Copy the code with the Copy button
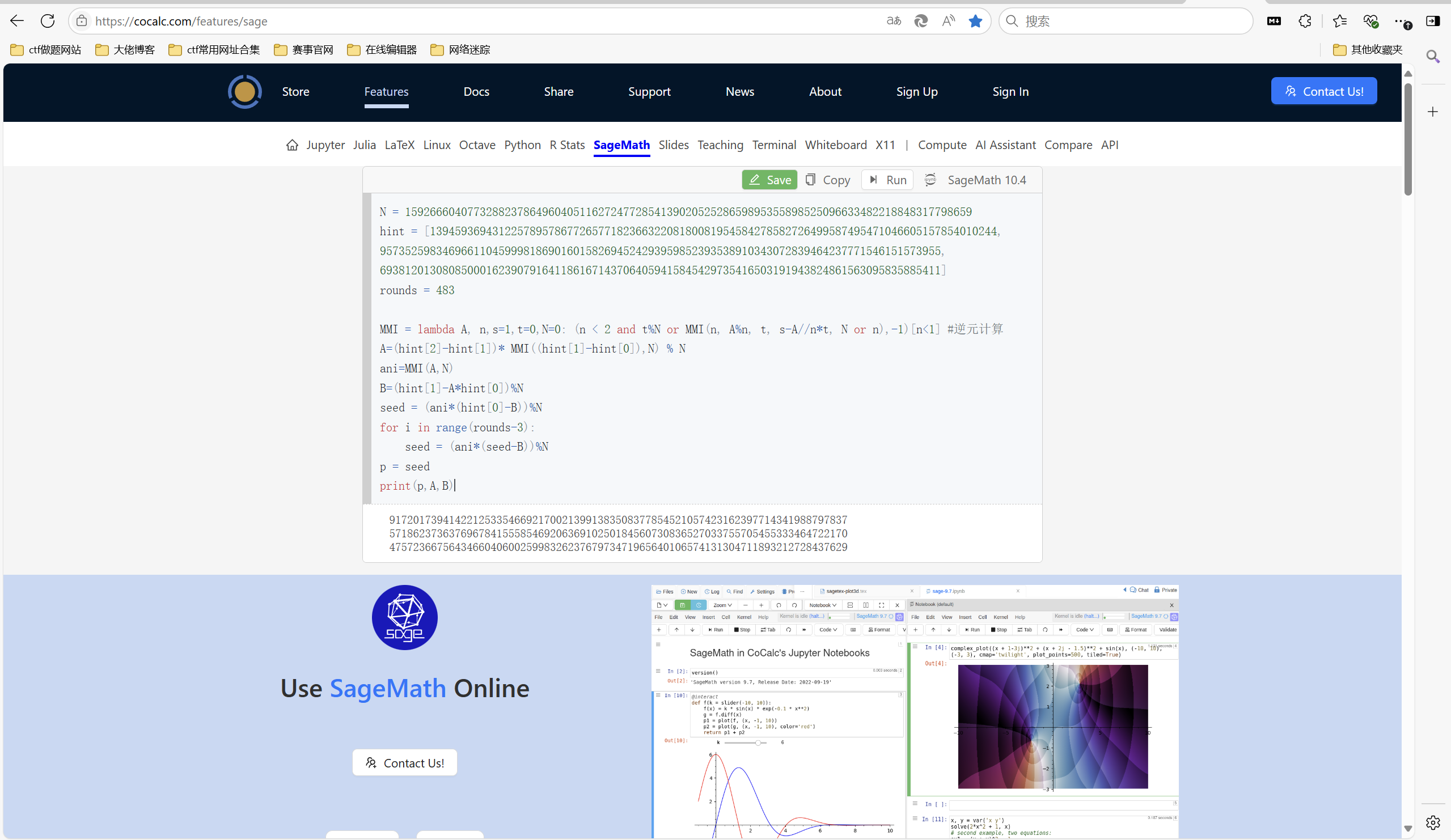The height and width of the screenshot is (840, 1451). tap(827, 180)
